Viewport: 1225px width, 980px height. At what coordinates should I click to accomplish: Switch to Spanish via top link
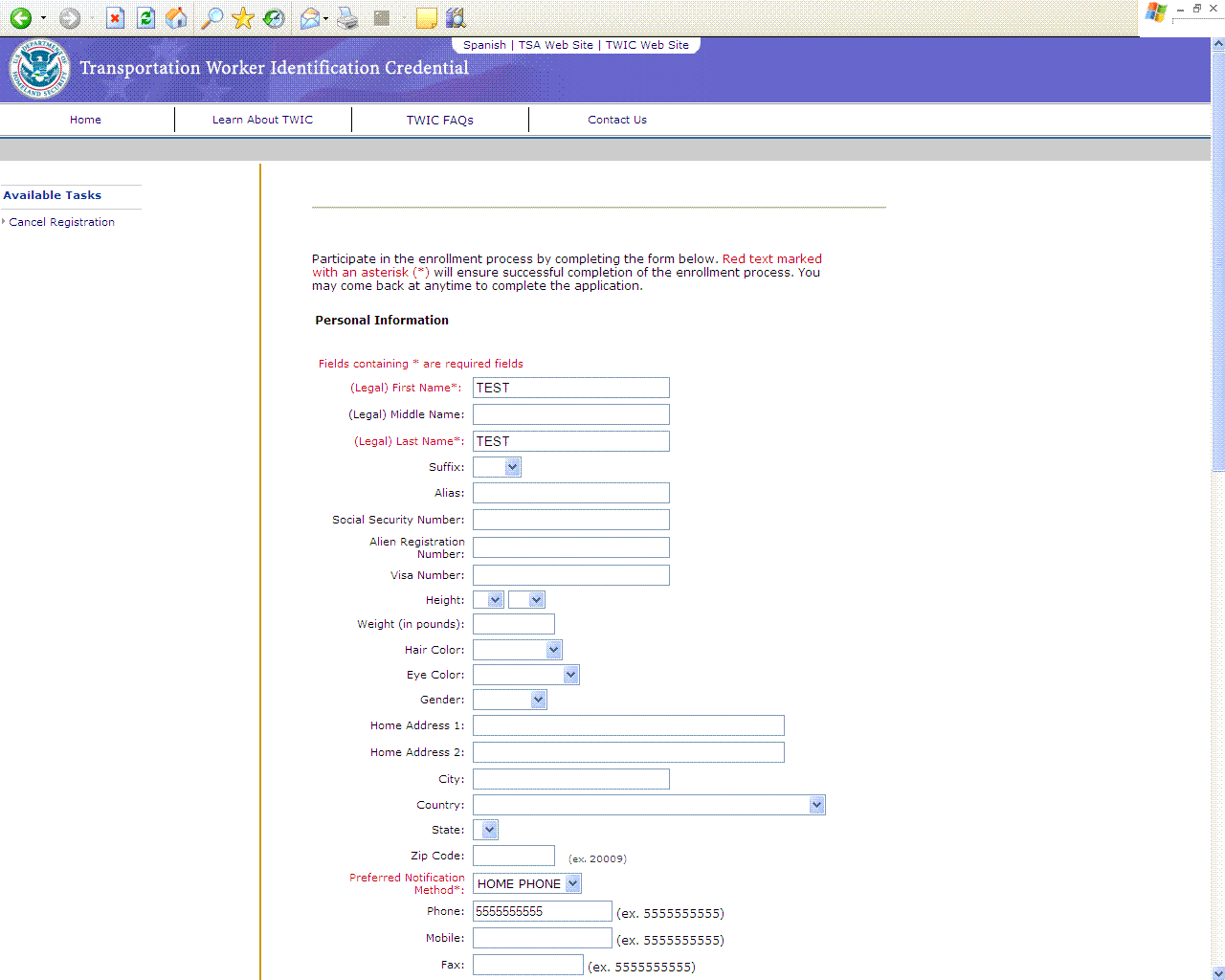tap(484, 45)
